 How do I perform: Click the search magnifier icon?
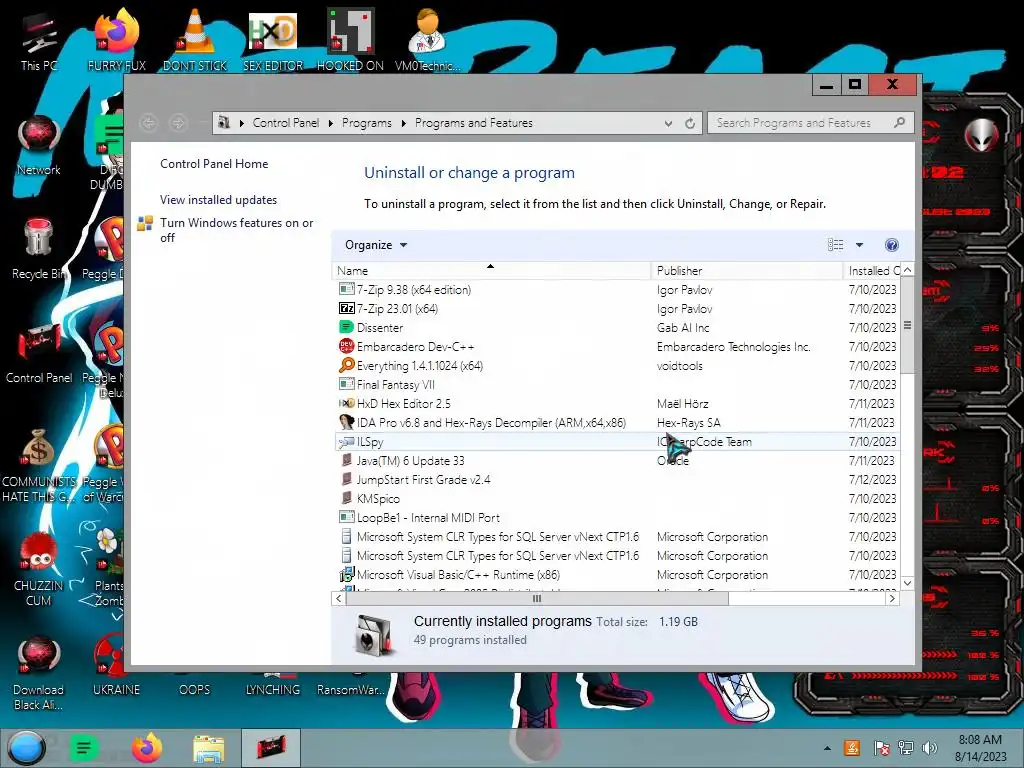click(899, 122)
